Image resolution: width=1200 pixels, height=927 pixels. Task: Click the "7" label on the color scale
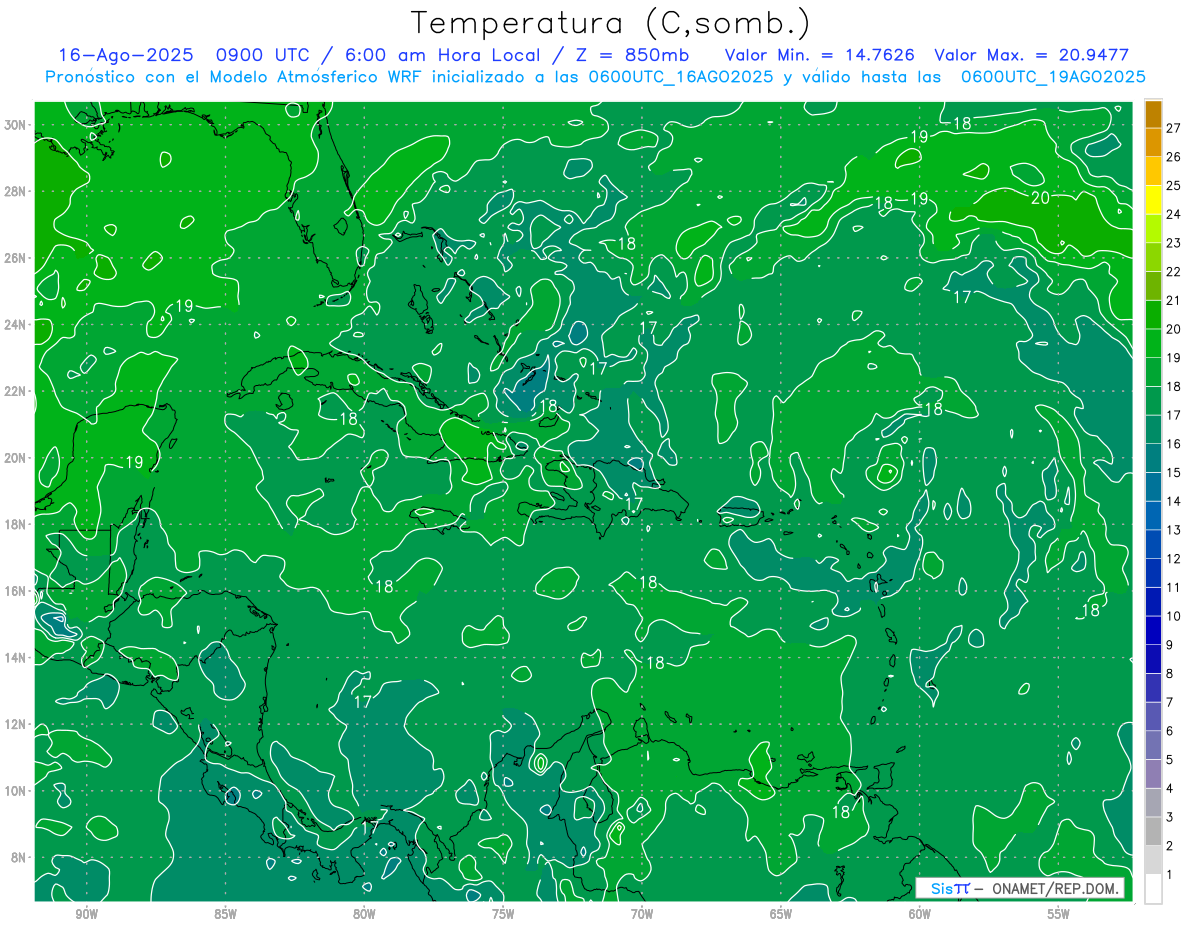pos(1170,702)
